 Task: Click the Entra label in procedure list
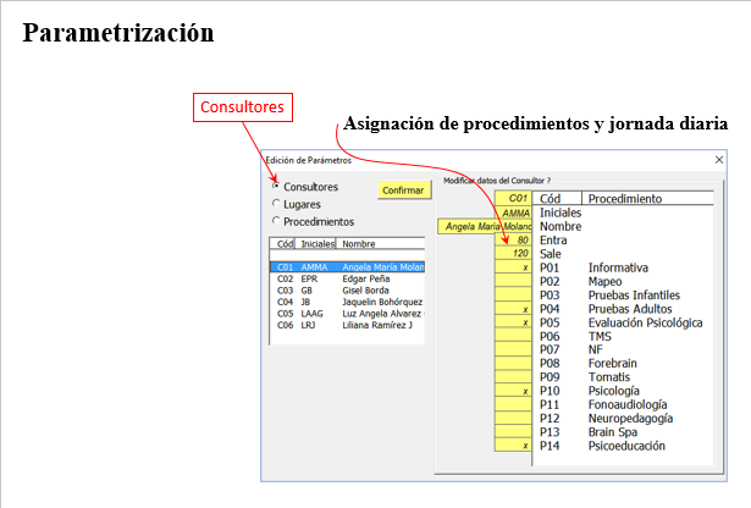click(x=553, y=240)
